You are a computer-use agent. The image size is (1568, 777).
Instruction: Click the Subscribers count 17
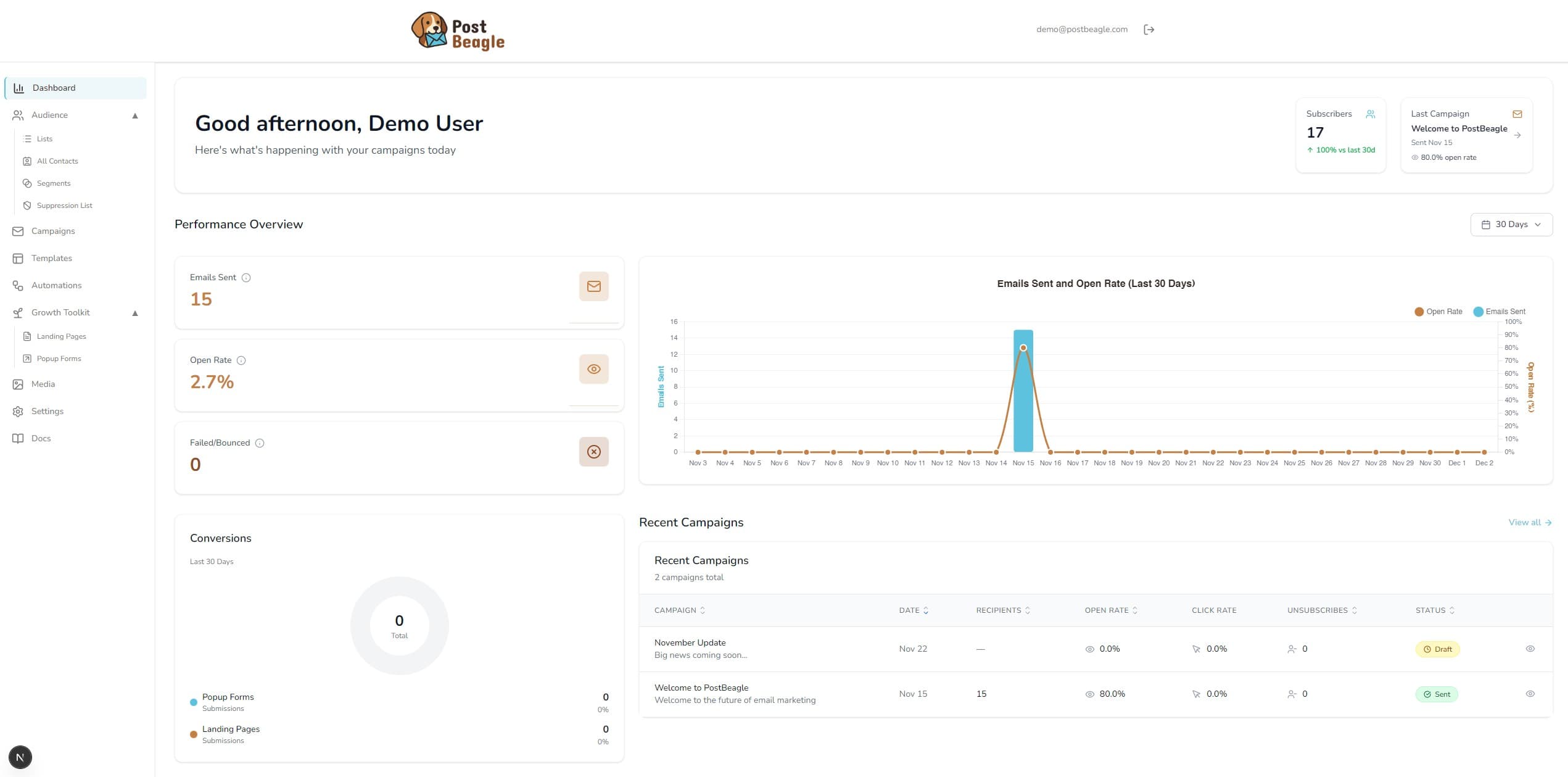pyautogui.click(x=1314, y=133)
